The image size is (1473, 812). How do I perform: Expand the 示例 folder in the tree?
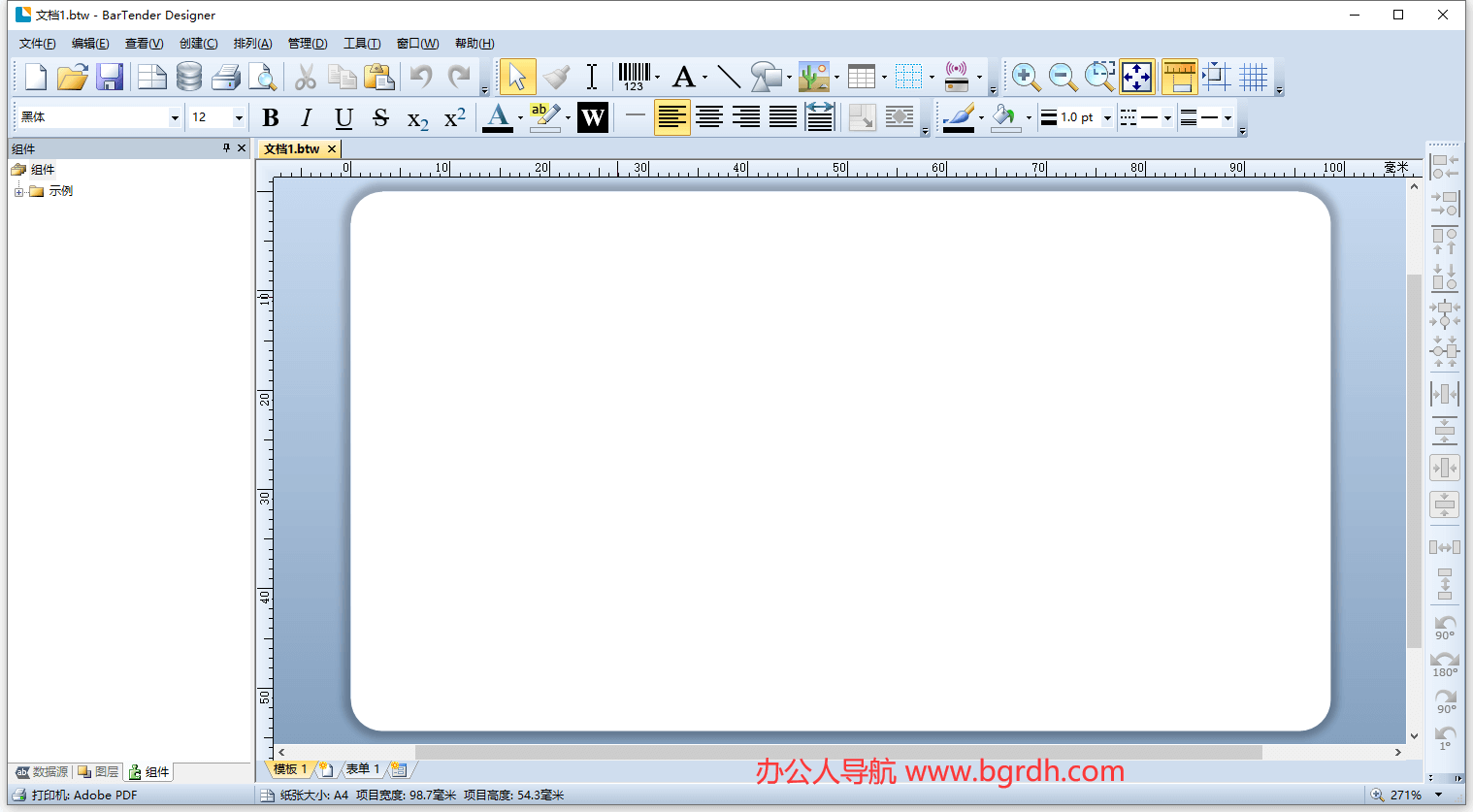tap(18, 192)
